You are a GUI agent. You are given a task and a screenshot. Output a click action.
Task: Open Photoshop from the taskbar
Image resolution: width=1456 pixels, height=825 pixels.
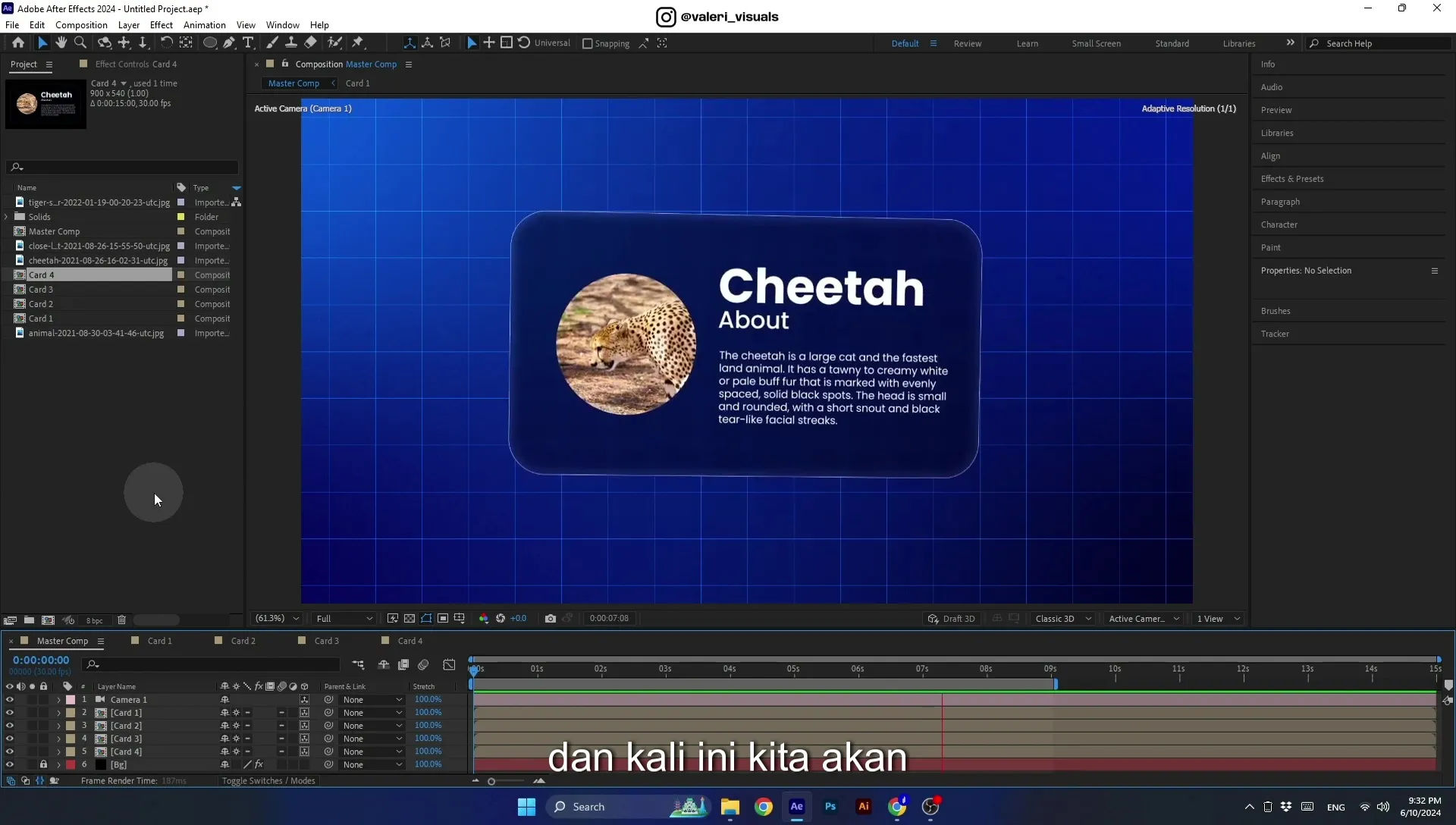(x=830, y=807)
